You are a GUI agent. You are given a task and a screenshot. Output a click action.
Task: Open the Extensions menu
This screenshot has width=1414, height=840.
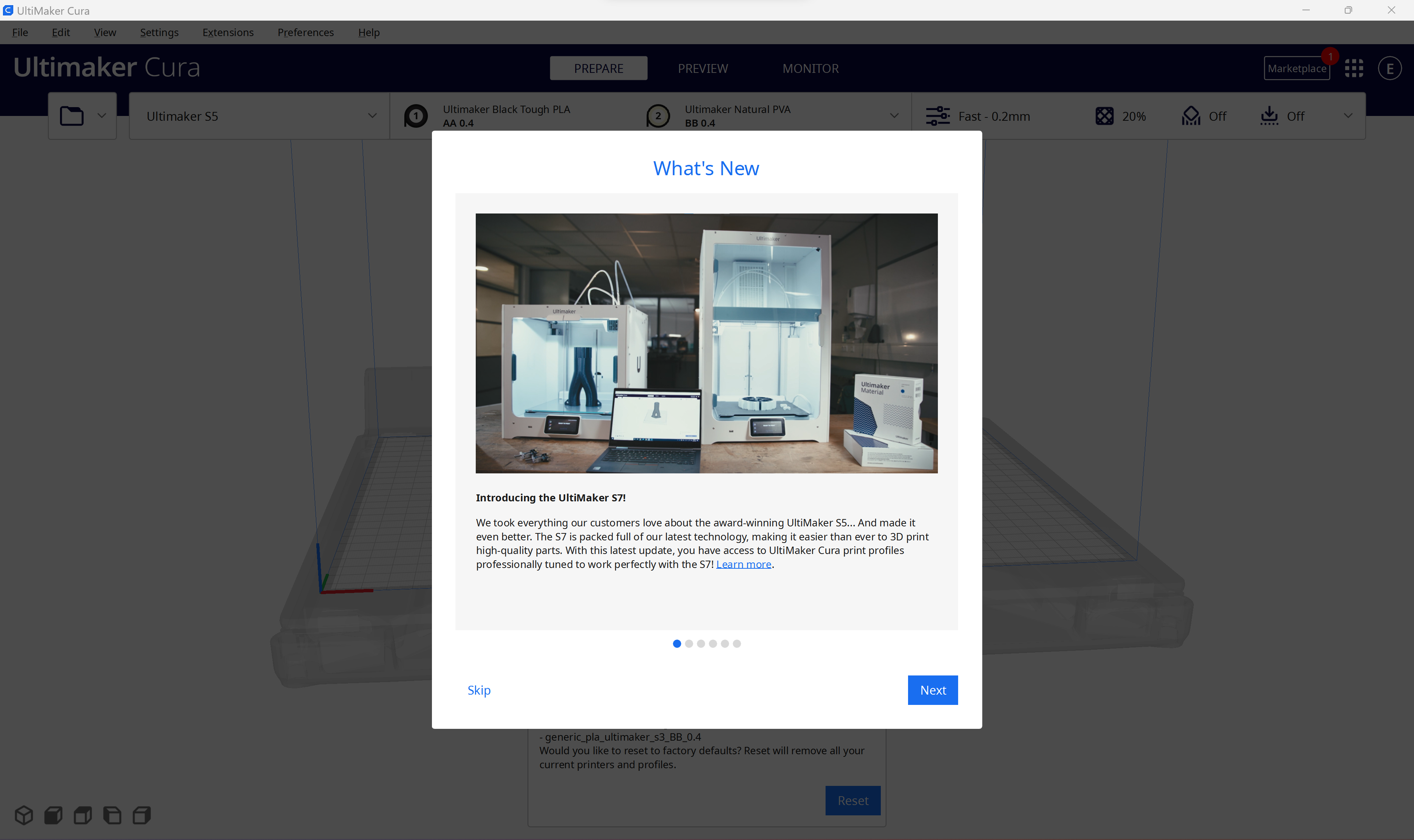pos(228,32)
